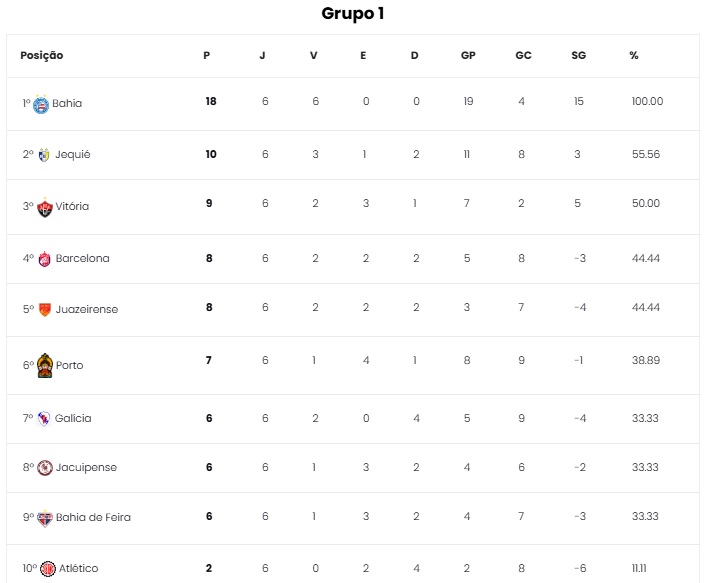Click the Vitória club crest icon
The width and height of the screenshot is (709, 583).
pos(44,207)
